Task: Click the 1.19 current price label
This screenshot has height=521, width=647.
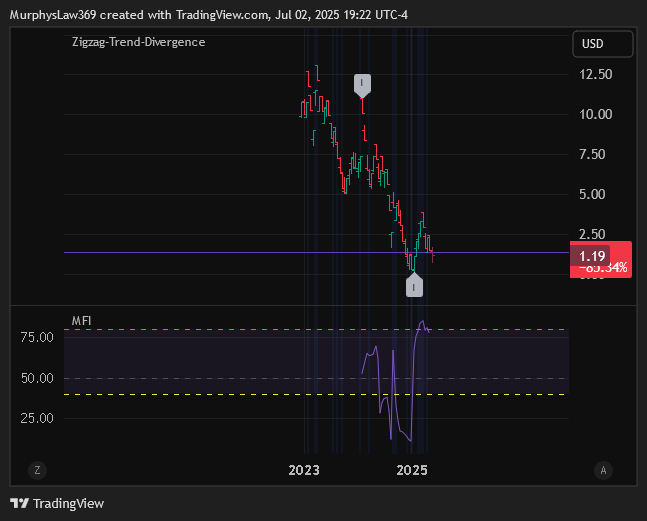Action: point(592,256)
